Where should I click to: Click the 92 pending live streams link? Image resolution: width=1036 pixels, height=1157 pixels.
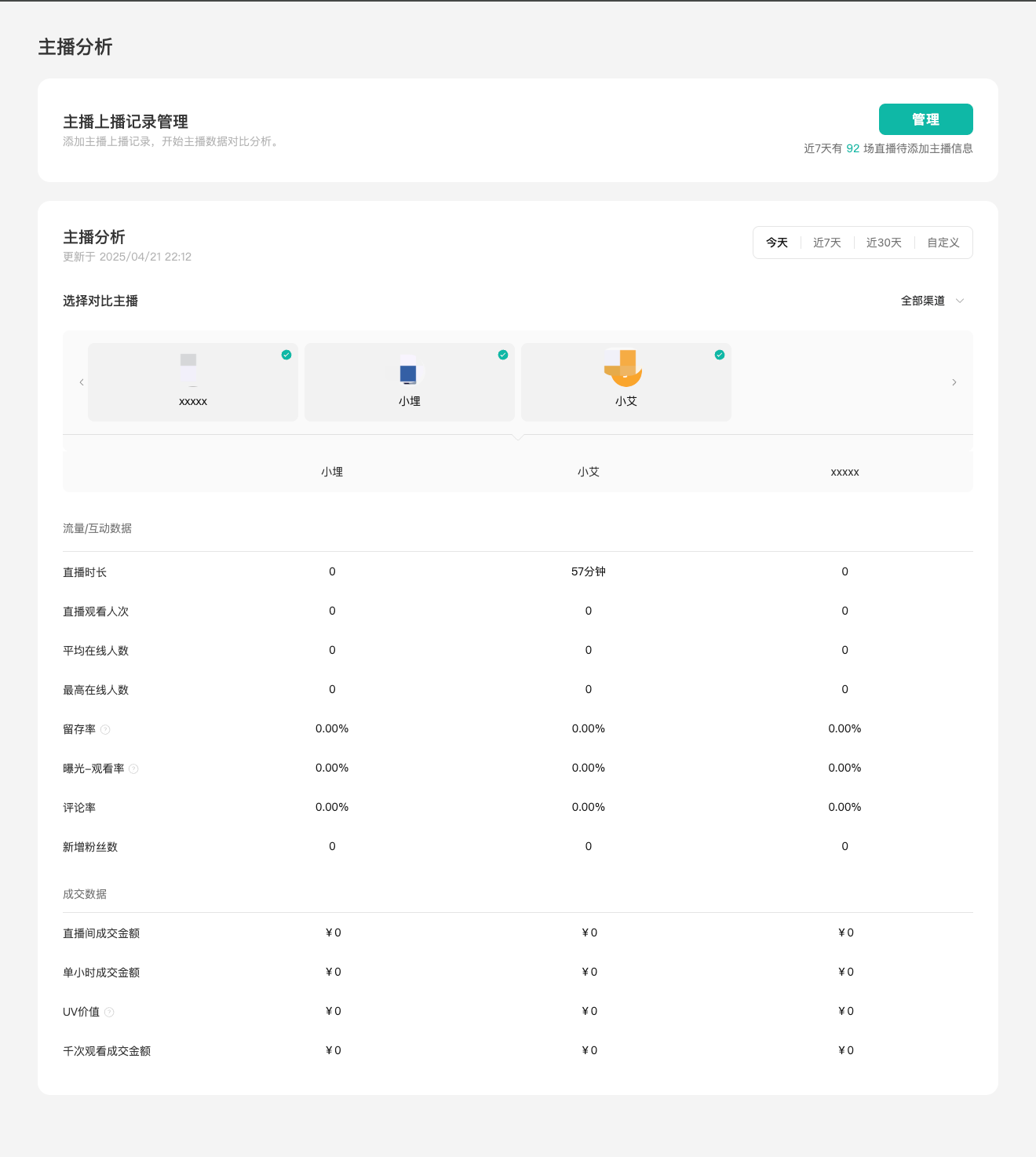coord(852,148)
